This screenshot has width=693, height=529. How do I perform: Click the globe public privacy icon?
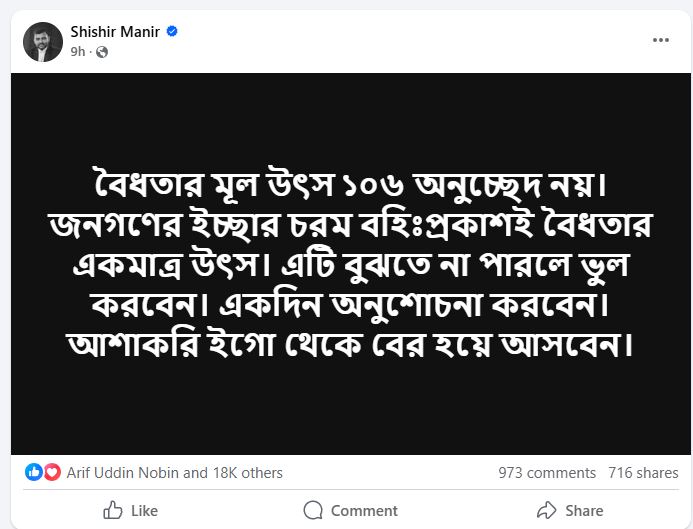99,51
